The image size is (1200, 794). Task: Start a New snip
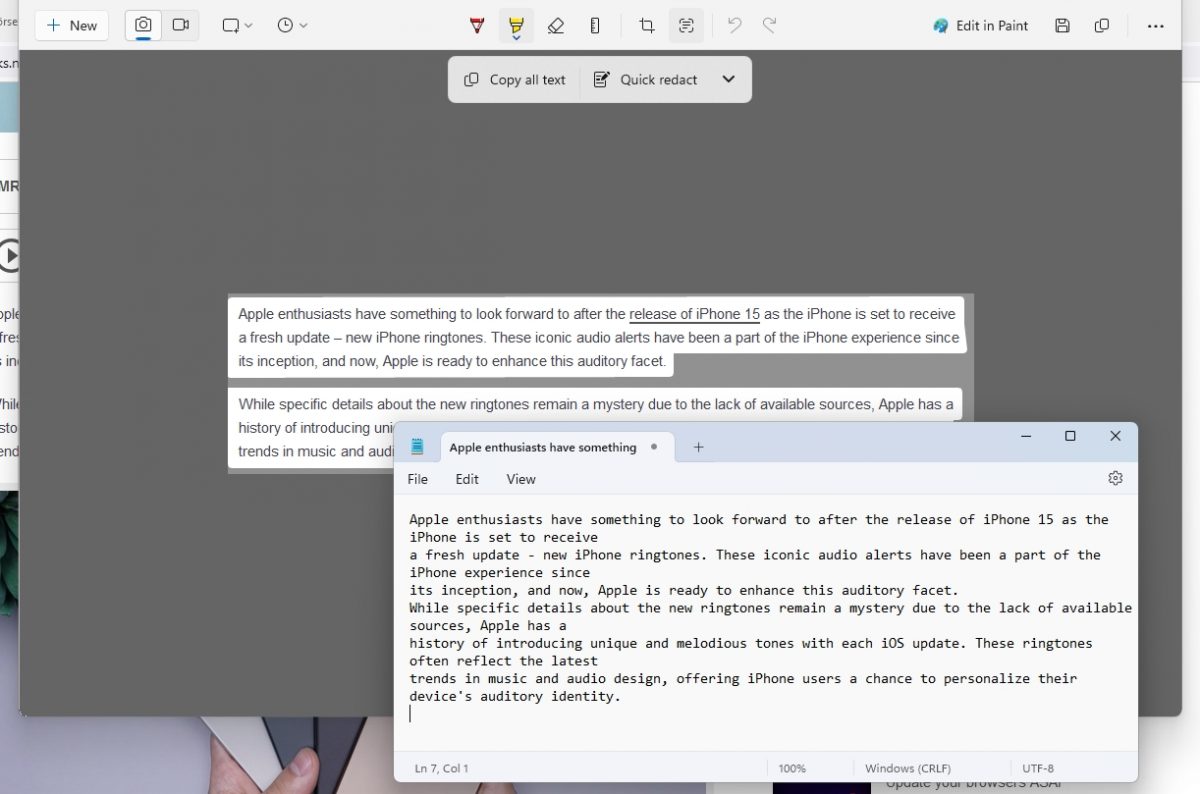click(71, 25)
